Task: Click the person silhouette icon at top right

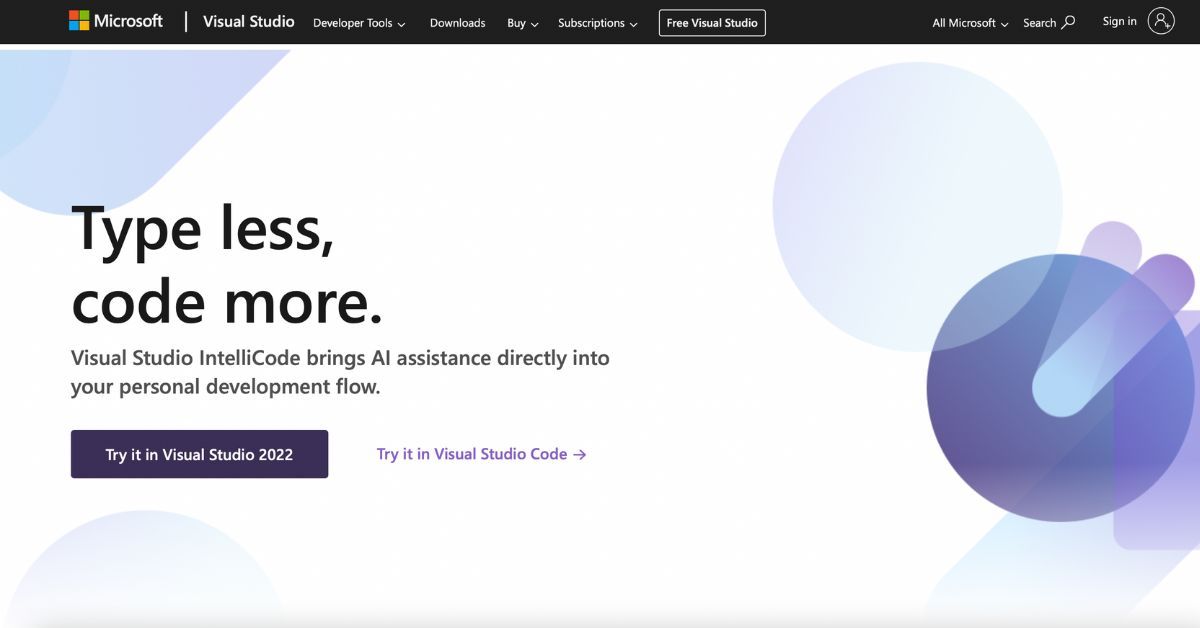Action: [x=1160, y=20]
